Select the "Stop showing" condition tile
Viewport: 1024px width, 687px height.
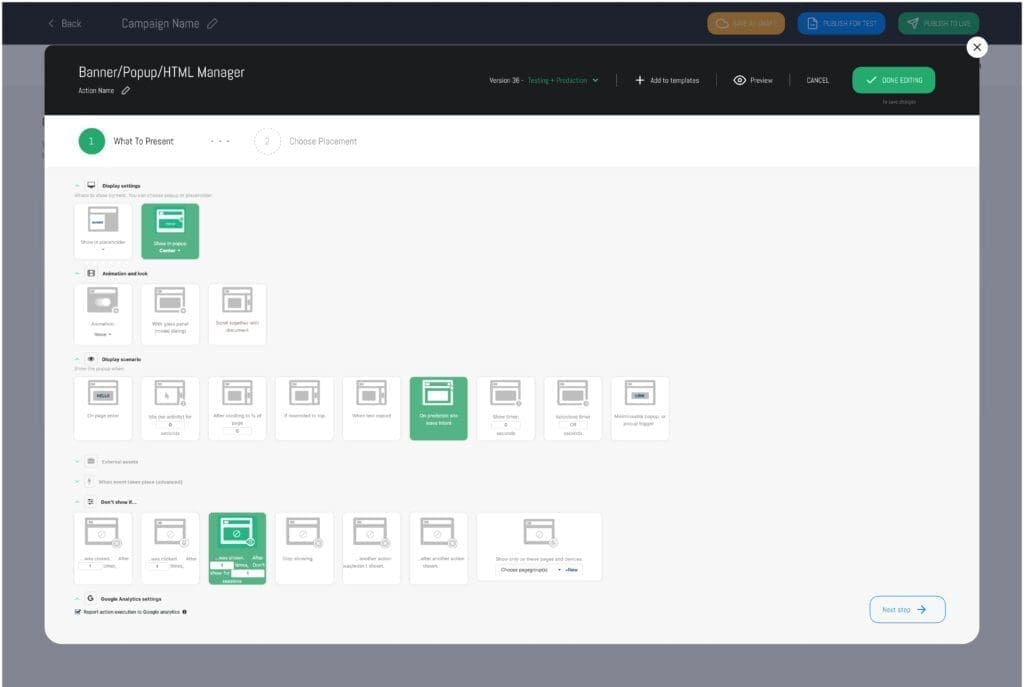click(304, 546)
